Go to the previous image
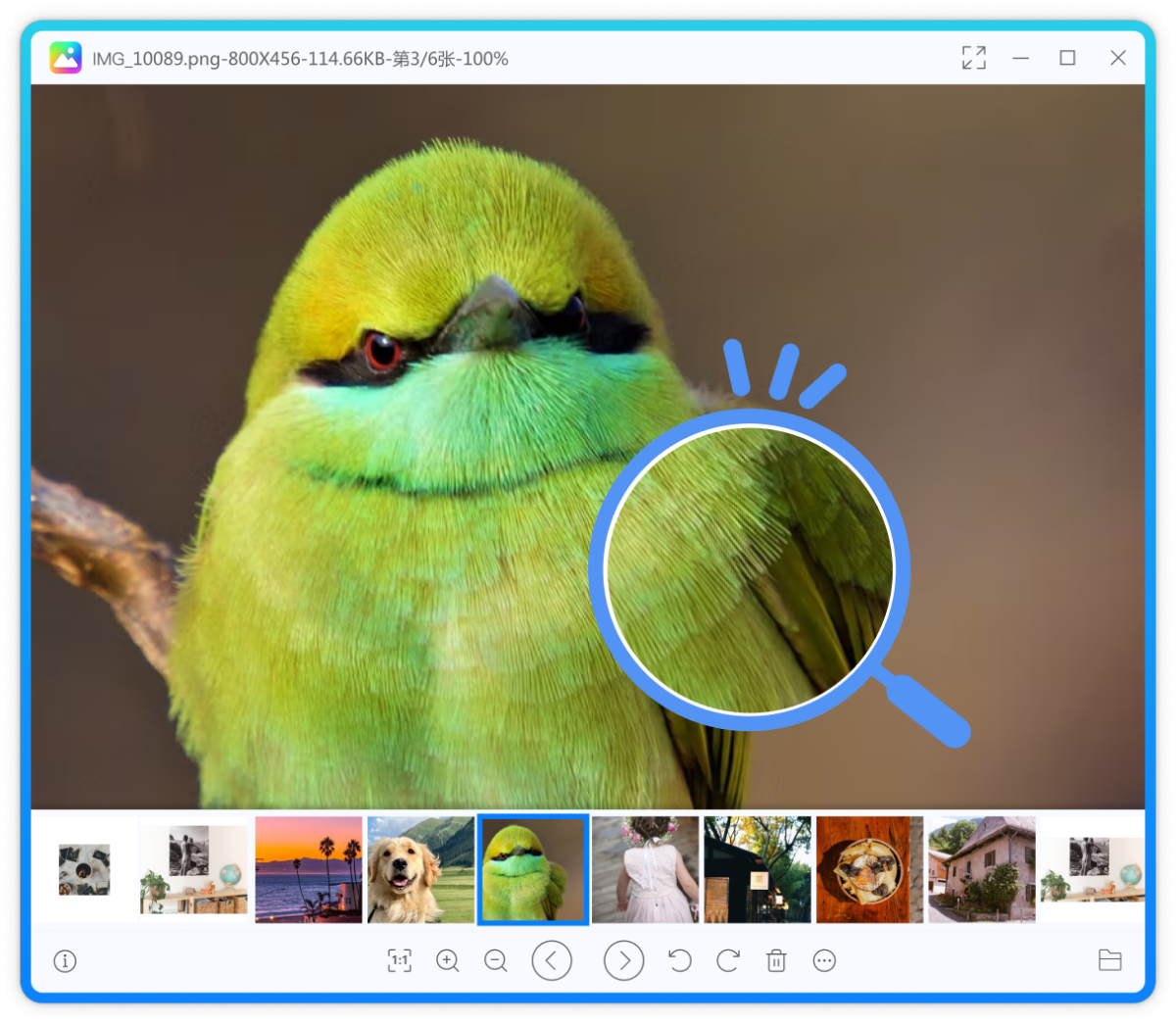The width and height of the screenshot is (1176, 1024). [552, 960]
